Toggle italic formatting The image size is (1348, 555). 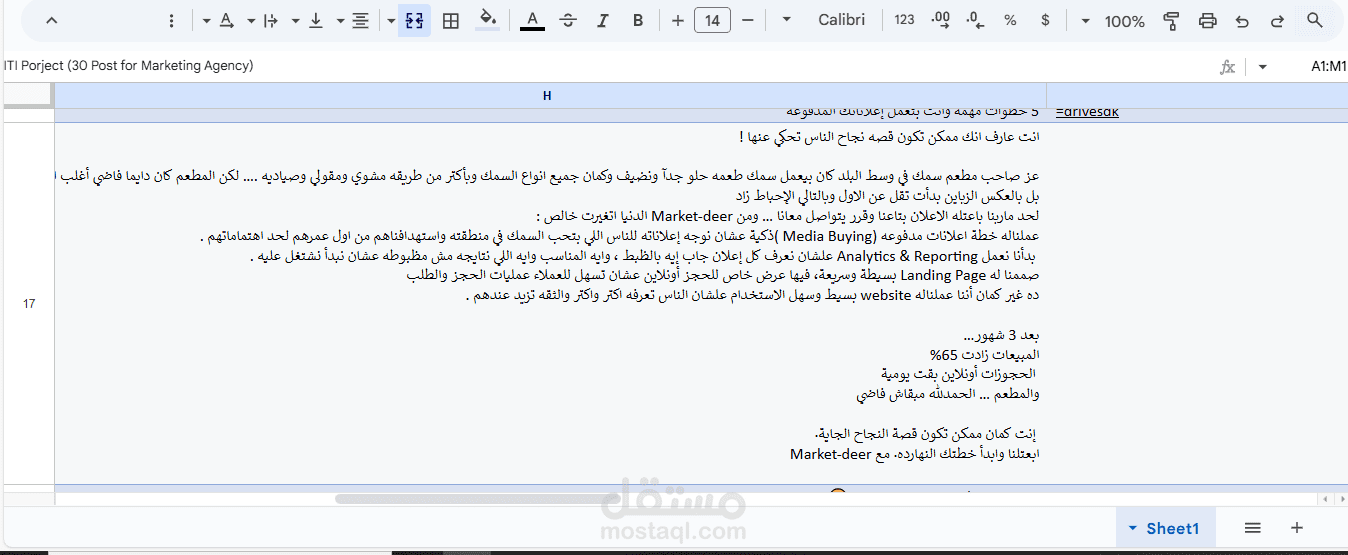click(603, 21)
